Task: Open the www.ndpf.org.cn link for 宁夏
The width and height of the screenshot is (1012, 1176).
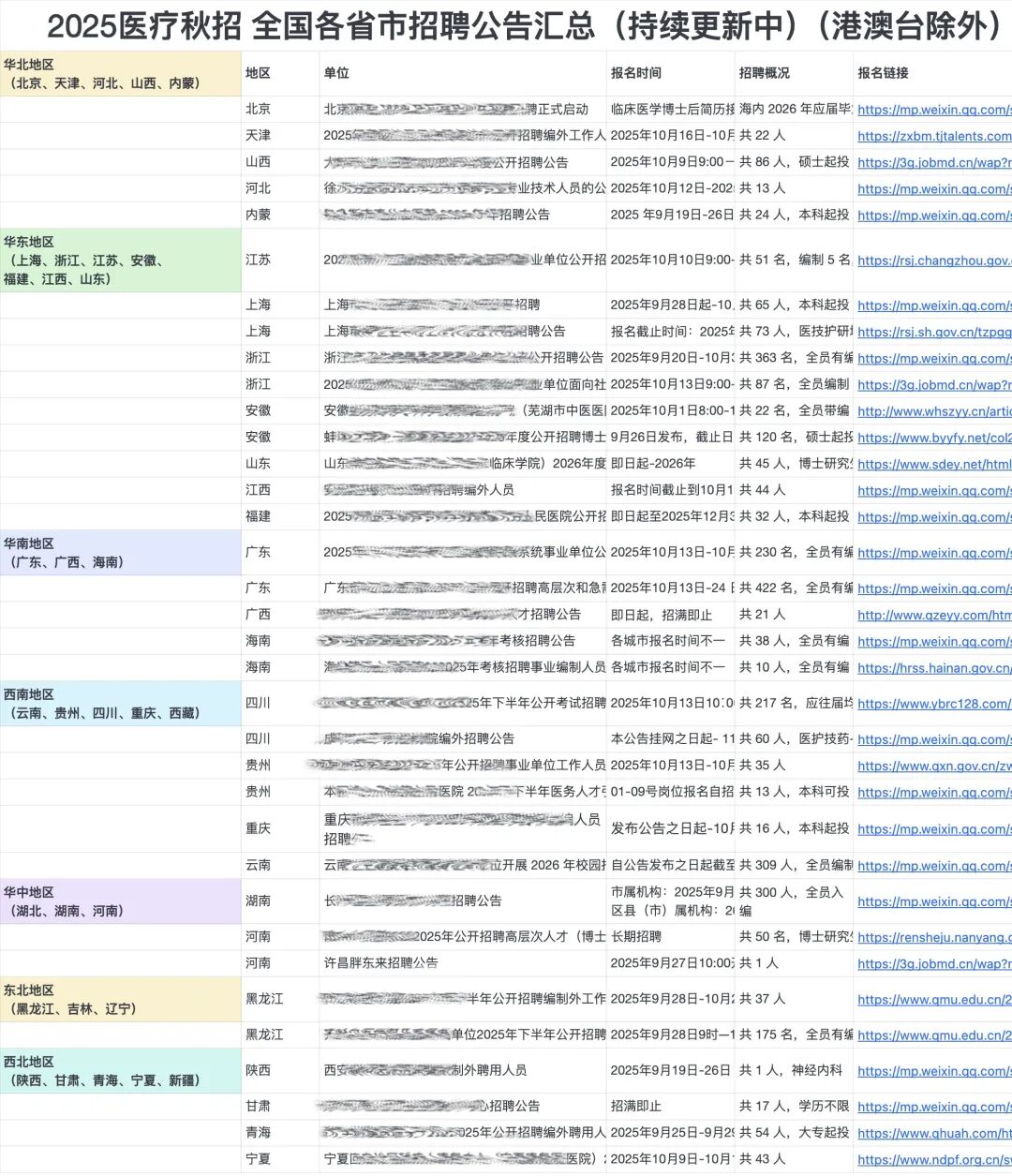Action: coord(933,1159)
